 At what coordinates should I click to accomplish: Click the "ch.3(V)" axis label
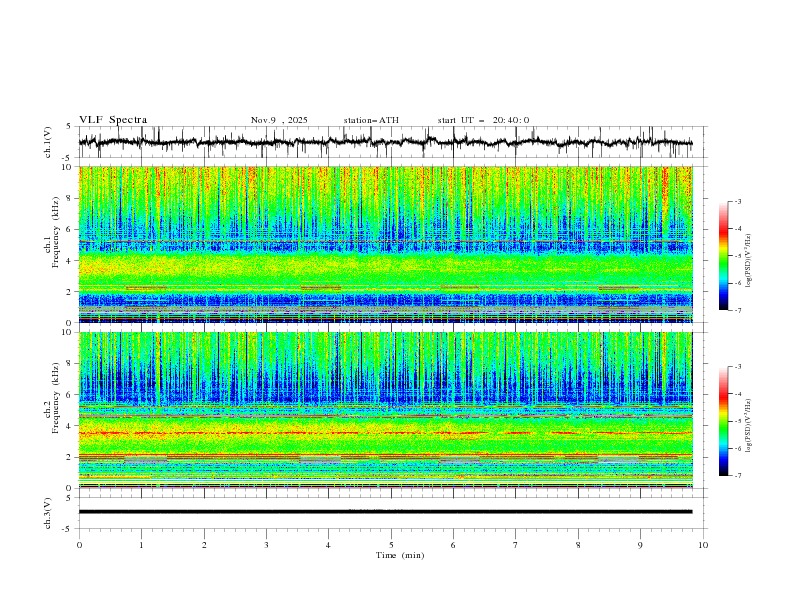click(x=48, y=513)
